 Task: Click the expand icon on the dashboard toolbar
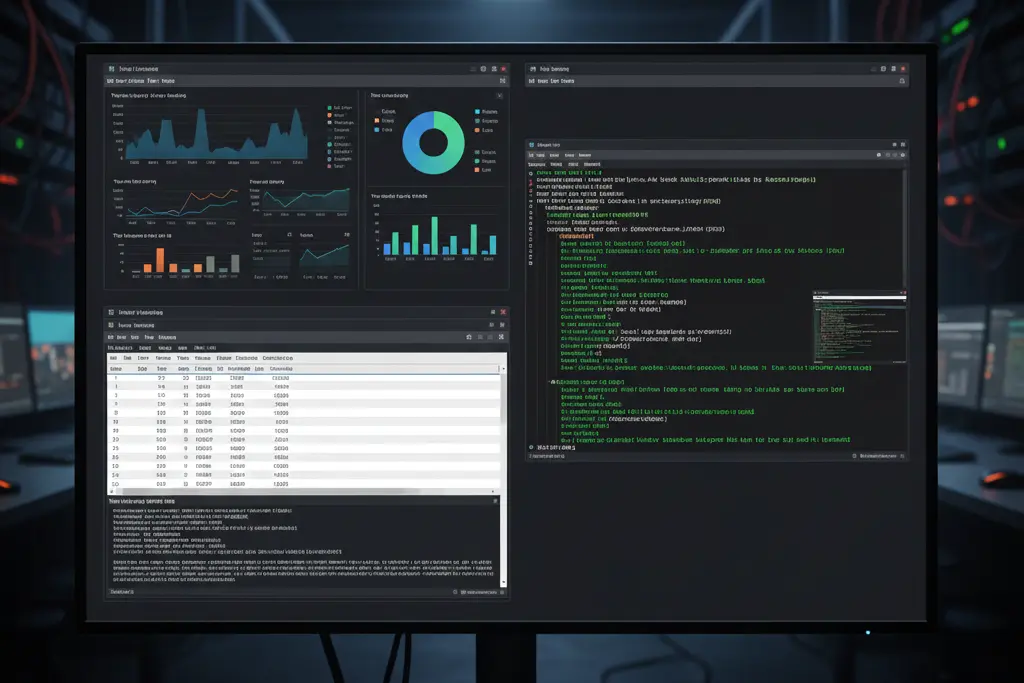point(502,81)
